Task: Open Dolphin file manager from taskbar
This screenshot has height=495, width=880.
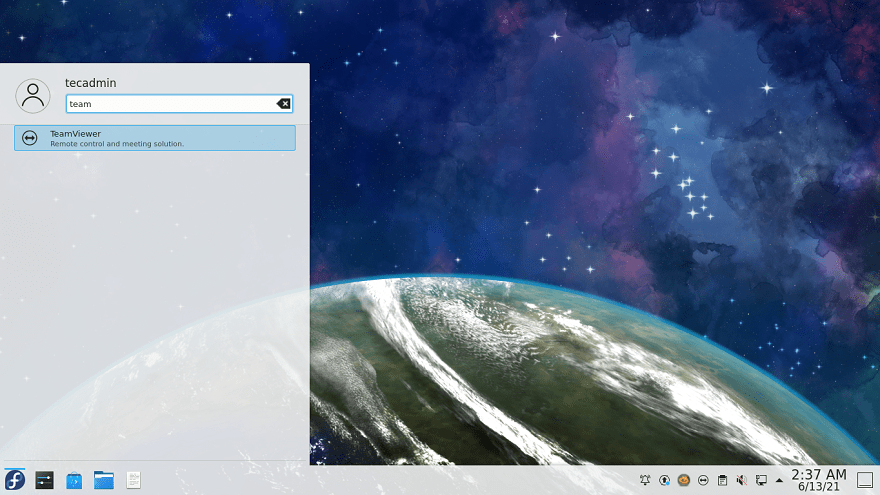Action: tap(104, 480)
